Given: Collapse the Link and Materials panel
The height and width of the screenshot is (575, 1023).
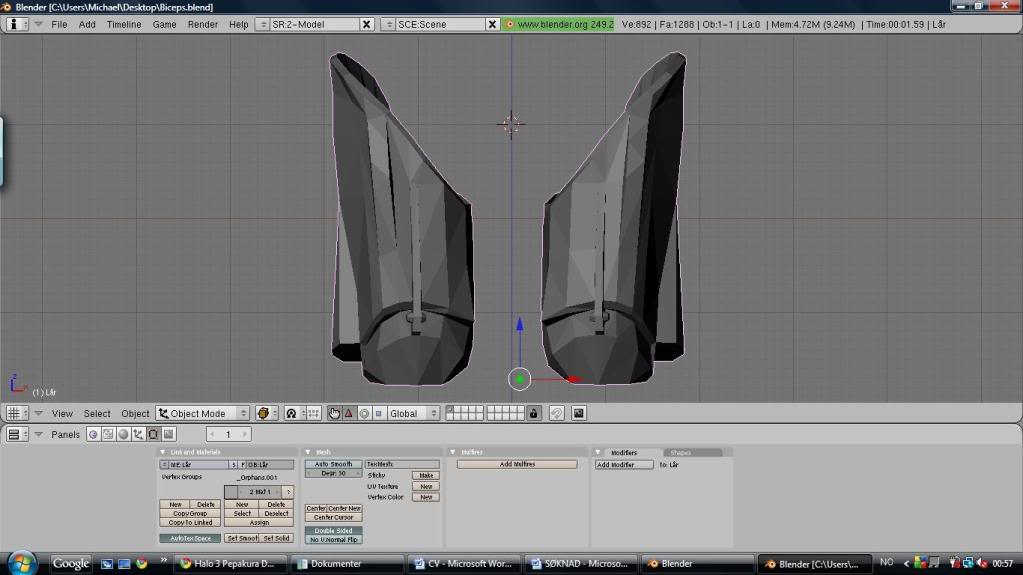Looking at the screenshot, I should pyautogui.click(x=163, y=452).
